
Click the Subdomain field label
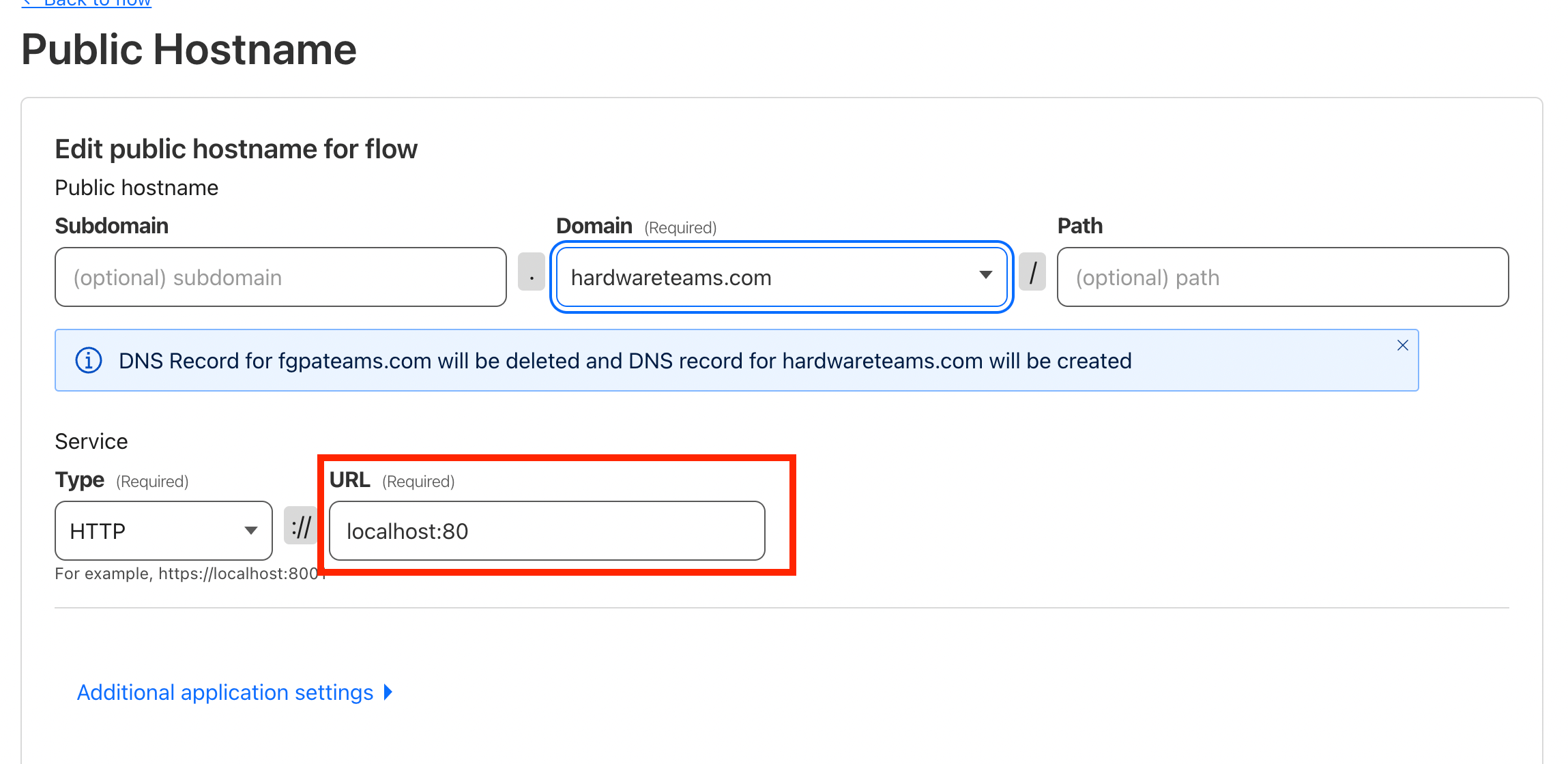pyautogui.click(x=112, y=226)
